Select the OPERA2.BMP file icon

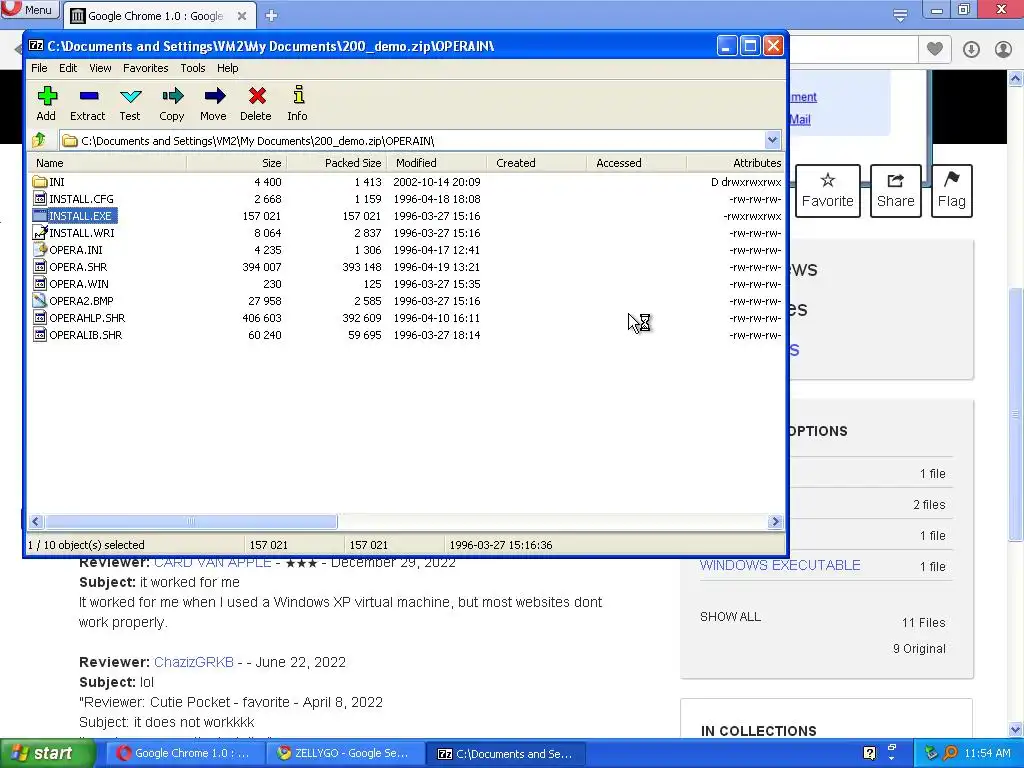tap(40, 300)
